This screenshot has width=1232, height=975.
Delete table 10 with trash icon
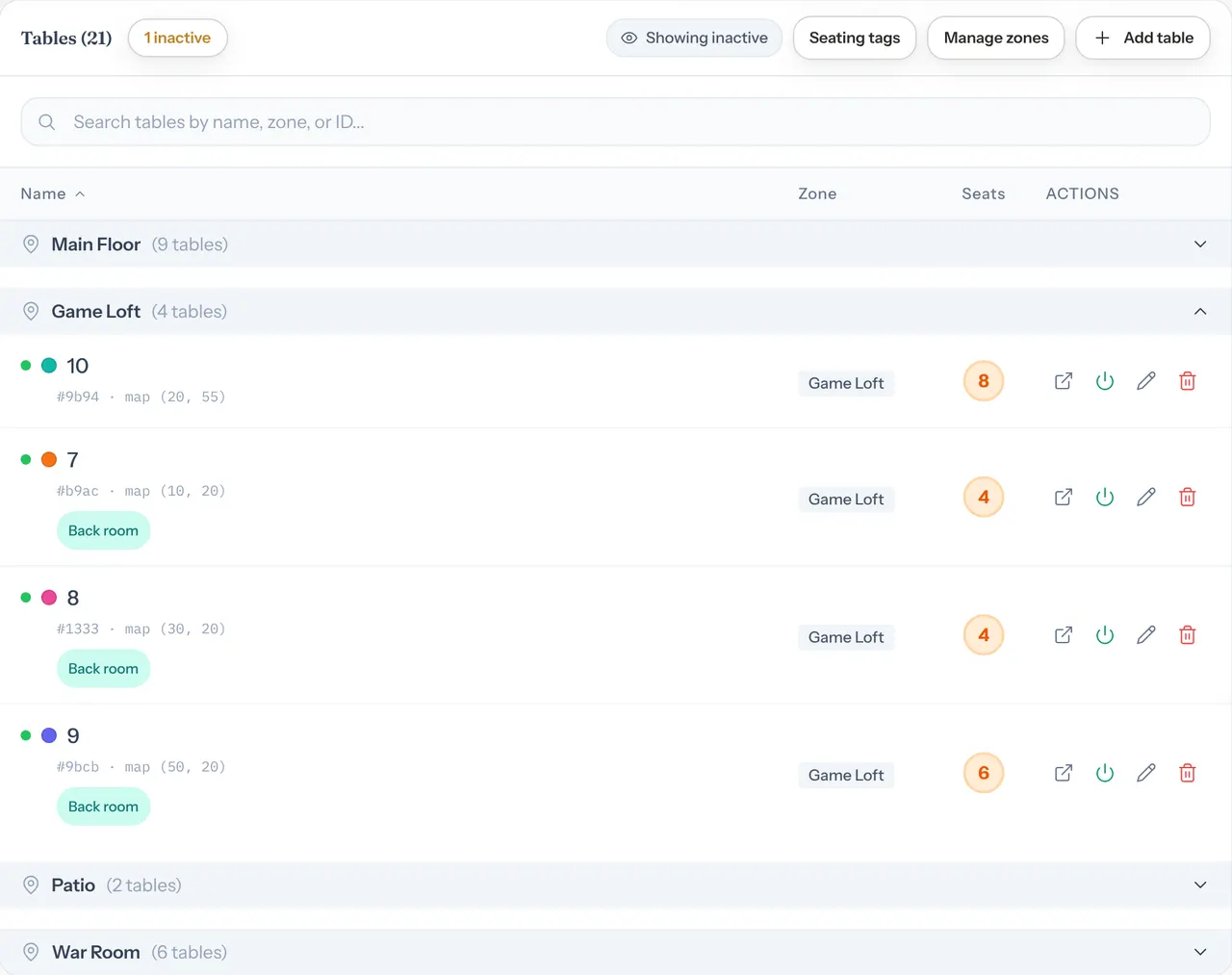(x=1188, y=381)
